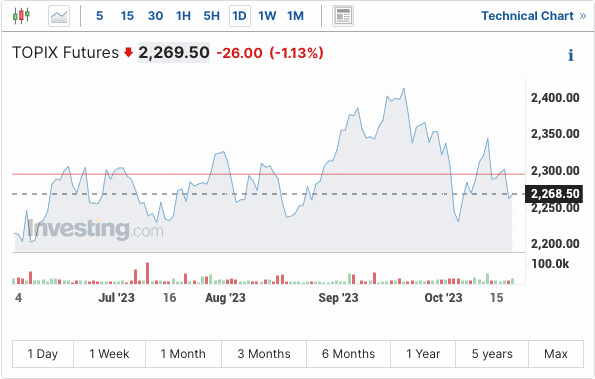This screenshot has width=595, height=379.
Task: Select the area chart type icon
Action: pyautogui.click(x=59, y=16)
